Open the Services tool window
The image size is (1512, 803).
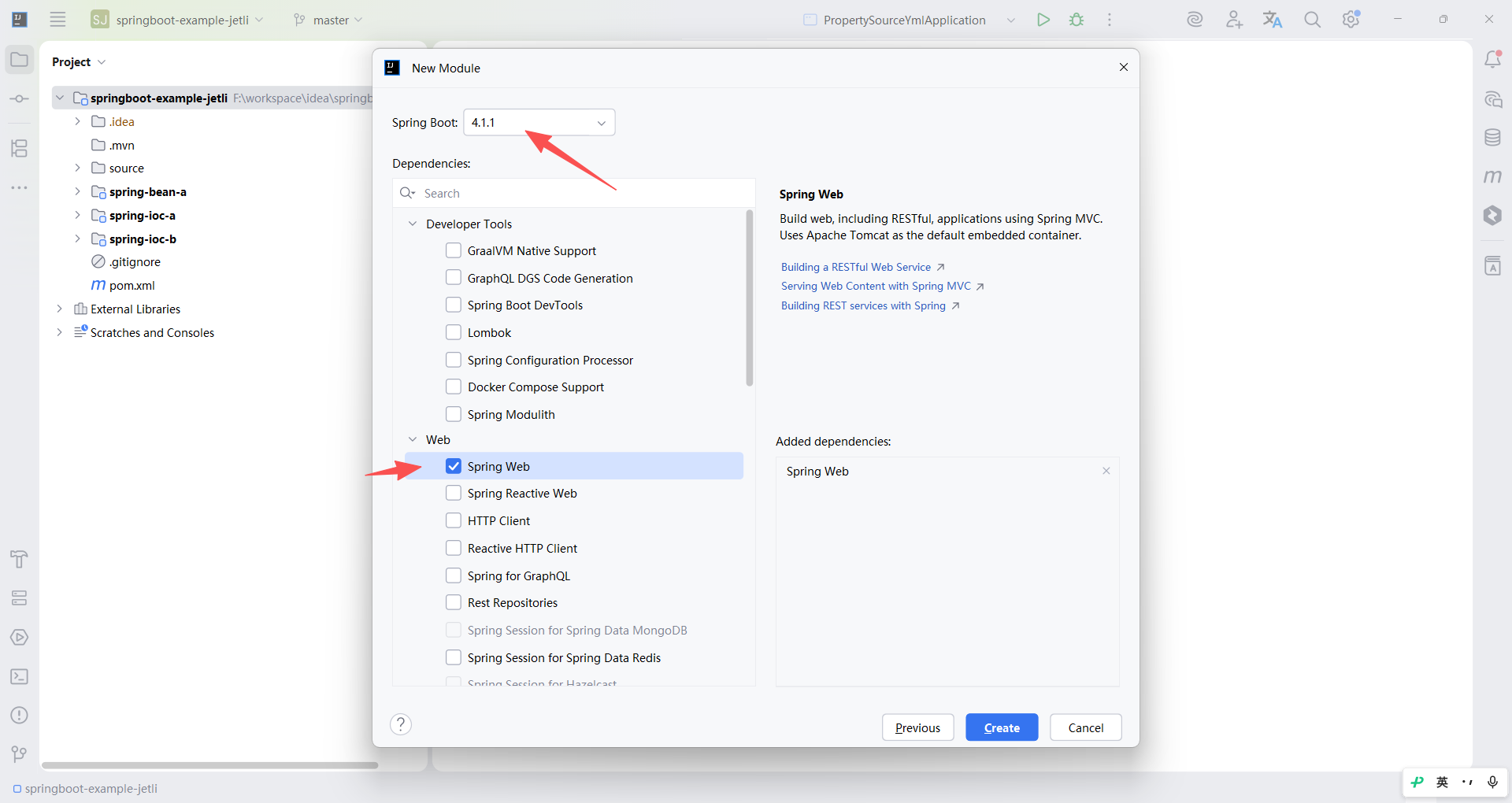tap(20, 598)
